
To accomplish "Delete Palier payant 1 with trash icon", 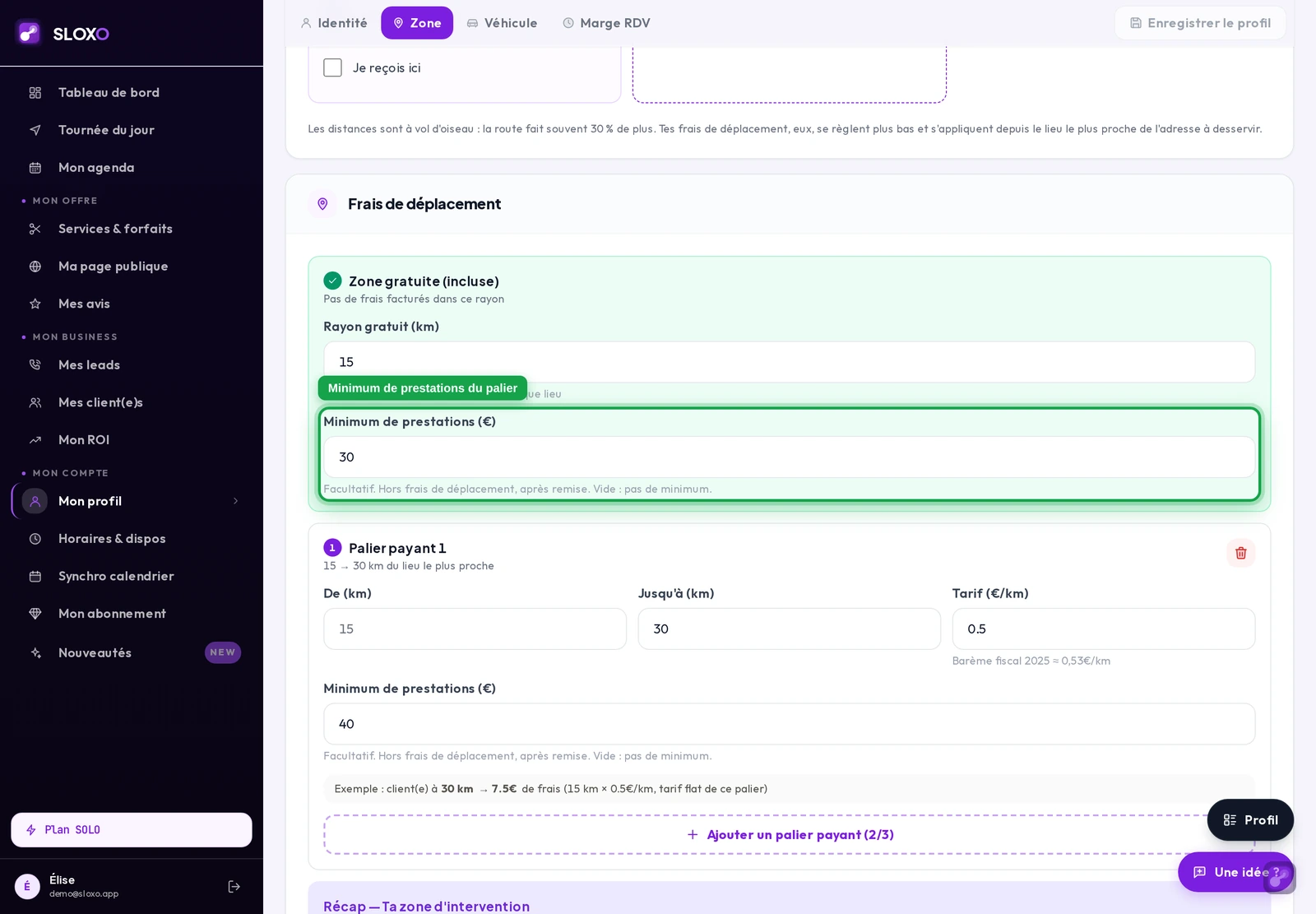I will [x=1240, y=553].
